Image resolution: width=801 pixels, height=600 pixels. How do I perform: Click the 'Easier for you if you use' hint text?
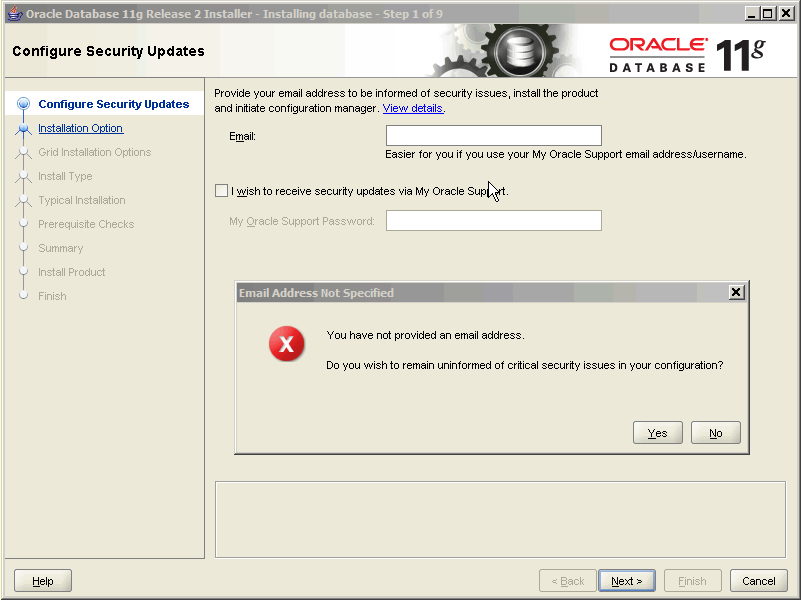566,154
